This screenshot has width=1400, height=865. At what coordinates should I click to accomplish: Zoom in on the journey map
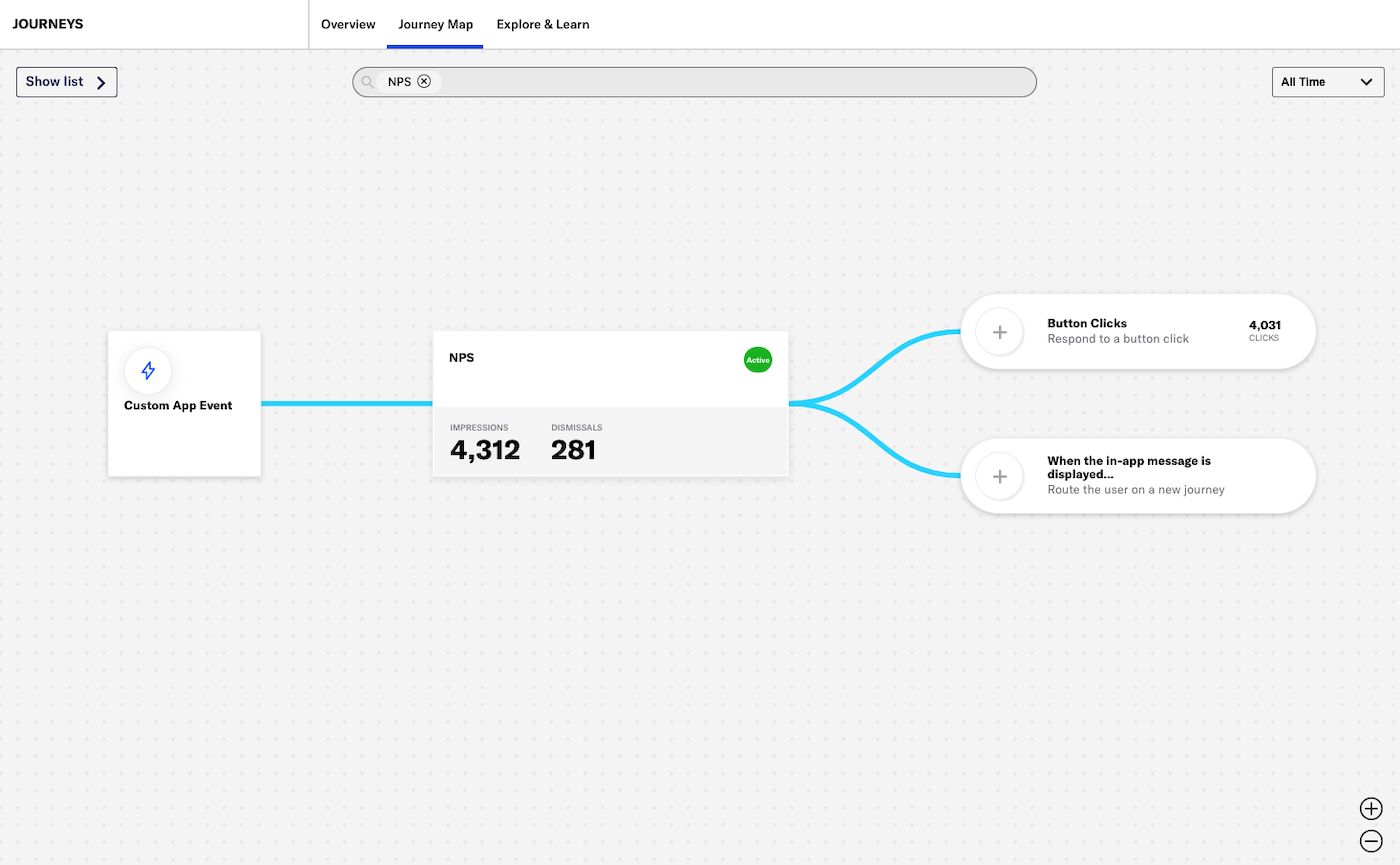[x=1371, y=809]
